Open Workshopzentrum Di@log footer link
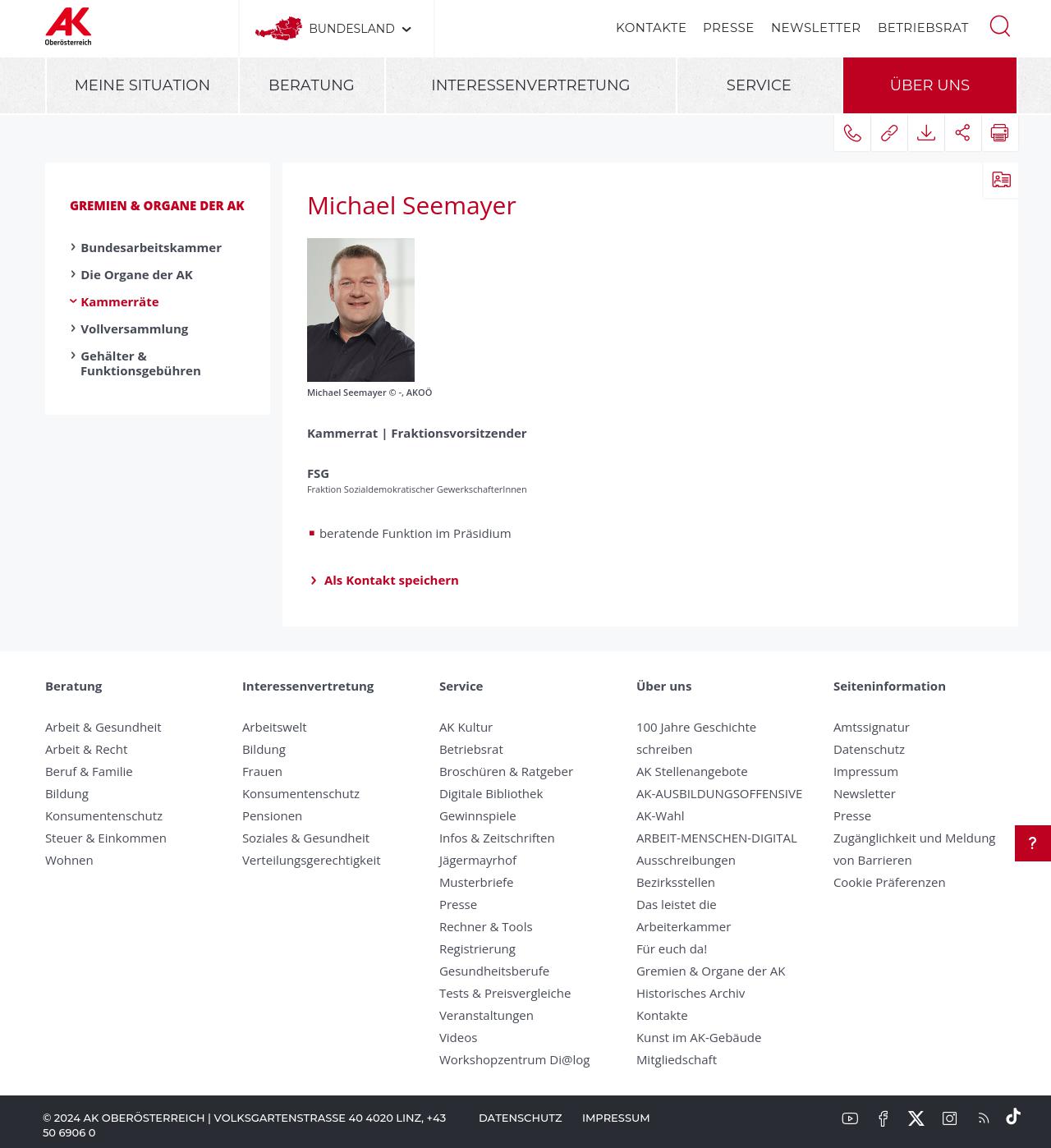1051x1148 pixels. (514, 1059)
